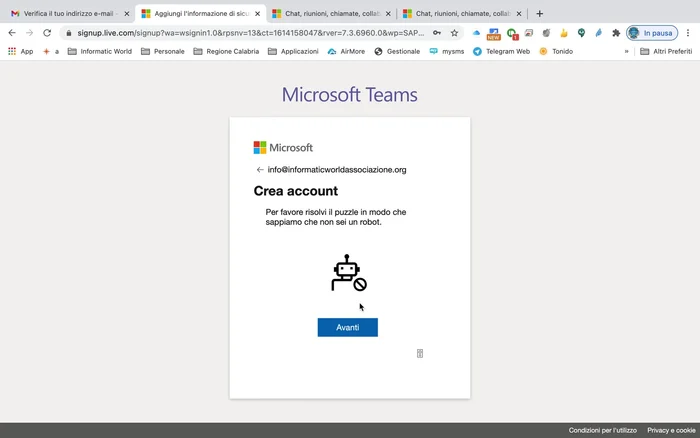Viewport: 700px width, 438px height.
Task: Switch to last Chat, riunioni, chiamate tab
Action: click(x=463, y=13)
